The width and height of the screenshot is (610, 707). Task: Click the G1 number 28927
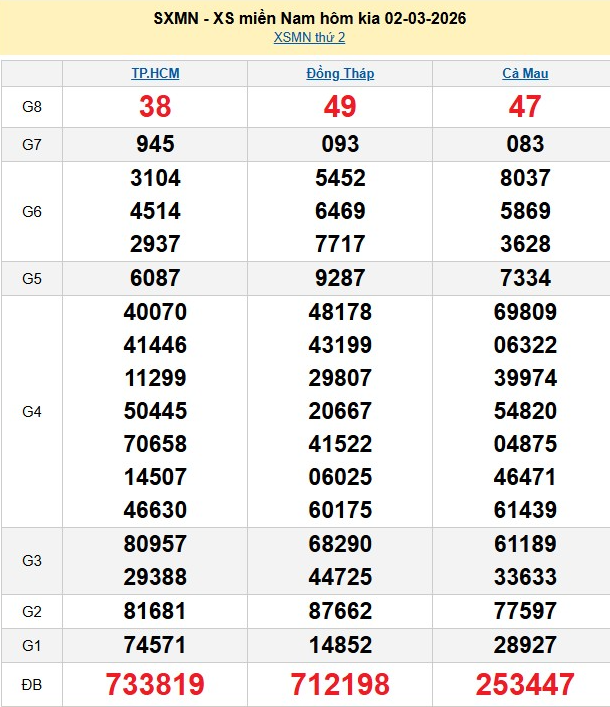[525, 642]
